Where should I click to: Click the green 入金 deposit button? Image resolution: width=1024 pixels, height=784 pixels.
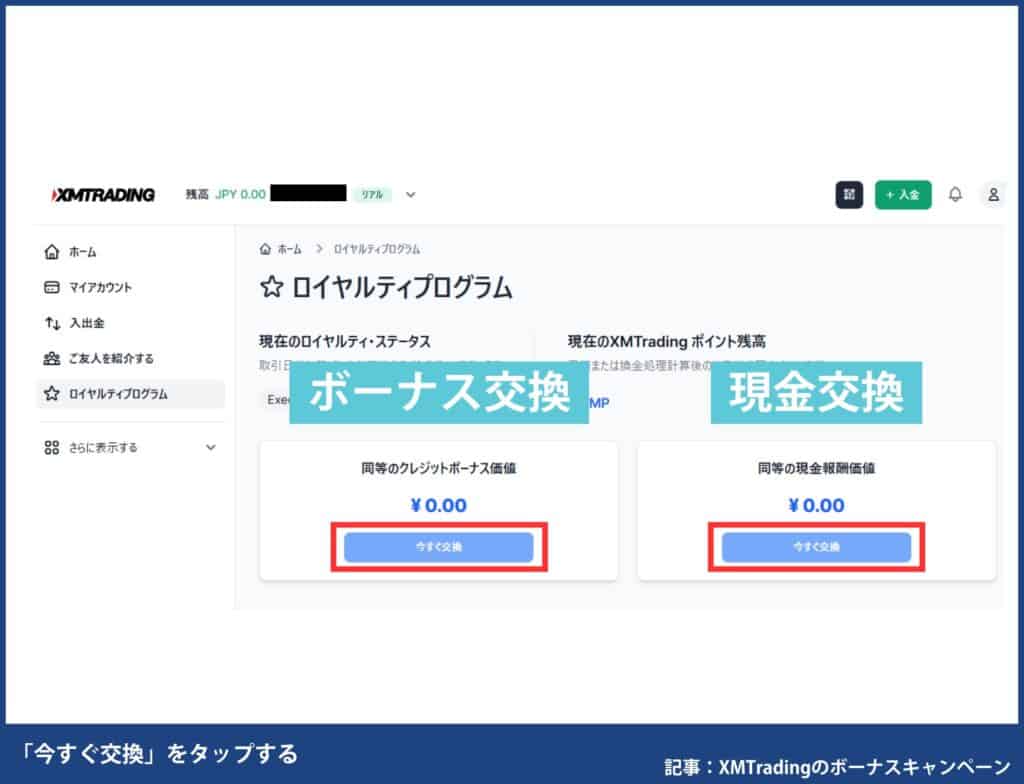pyautogui.click(x=903, y=195)
